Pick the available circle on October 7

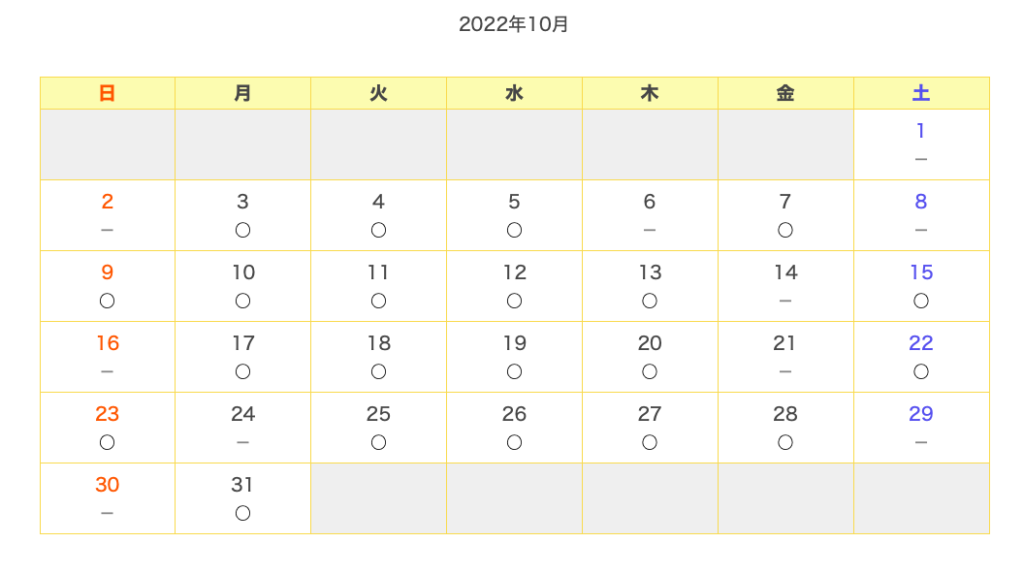pos(785,230)
